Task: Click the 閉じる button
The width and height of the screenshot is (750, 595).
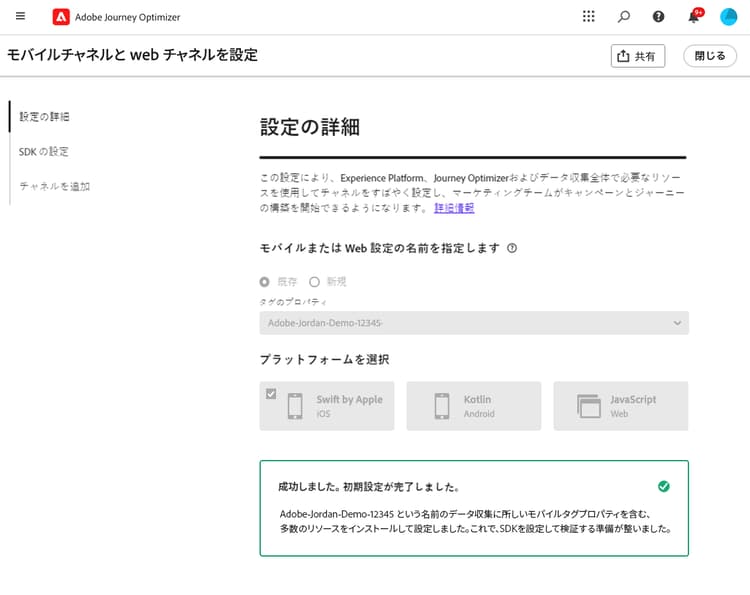Action: tap(710, 56)
